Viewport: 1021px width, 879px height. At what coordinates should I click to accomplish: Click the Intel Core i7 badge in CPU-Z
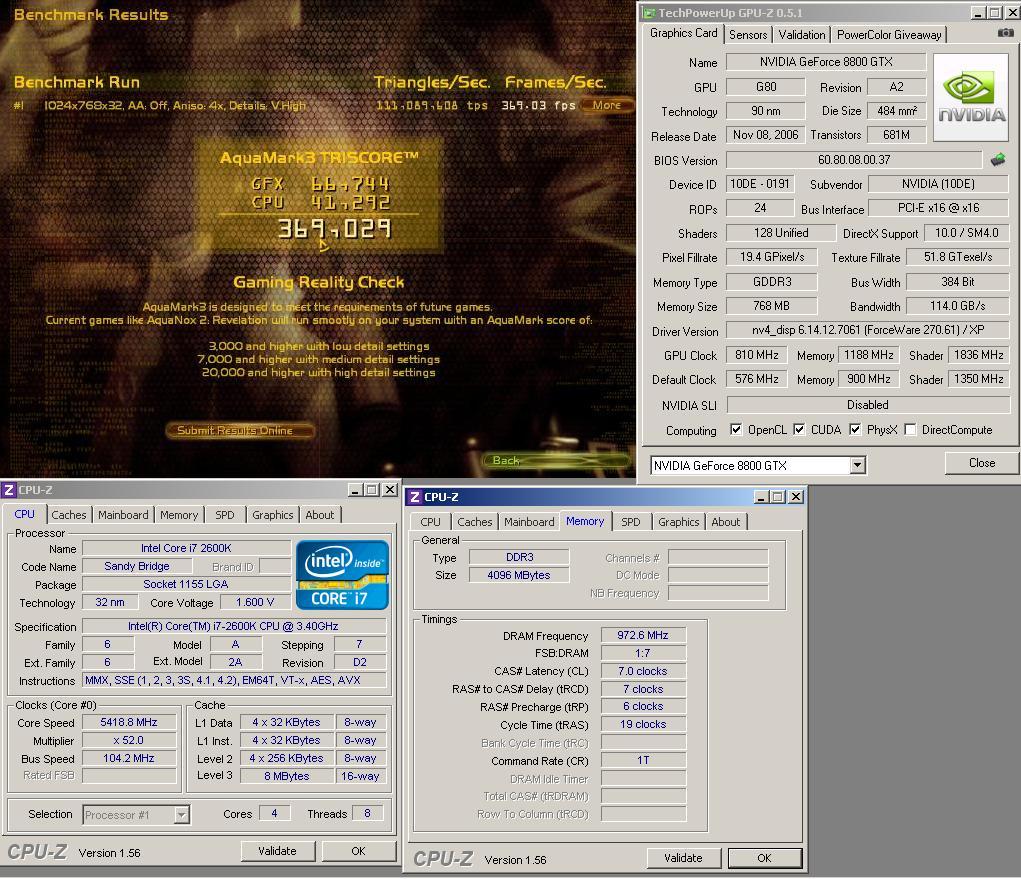pyautogui.click(x=342, y=575)
